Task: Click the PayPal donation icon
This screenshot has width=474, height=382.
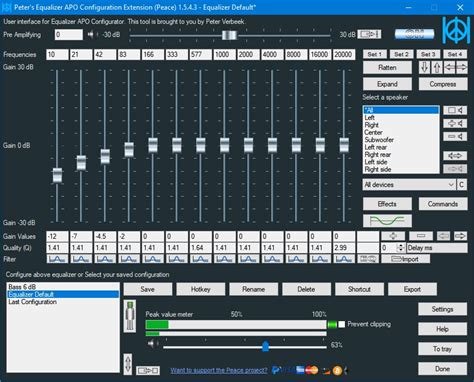Action: click(276, 370)
